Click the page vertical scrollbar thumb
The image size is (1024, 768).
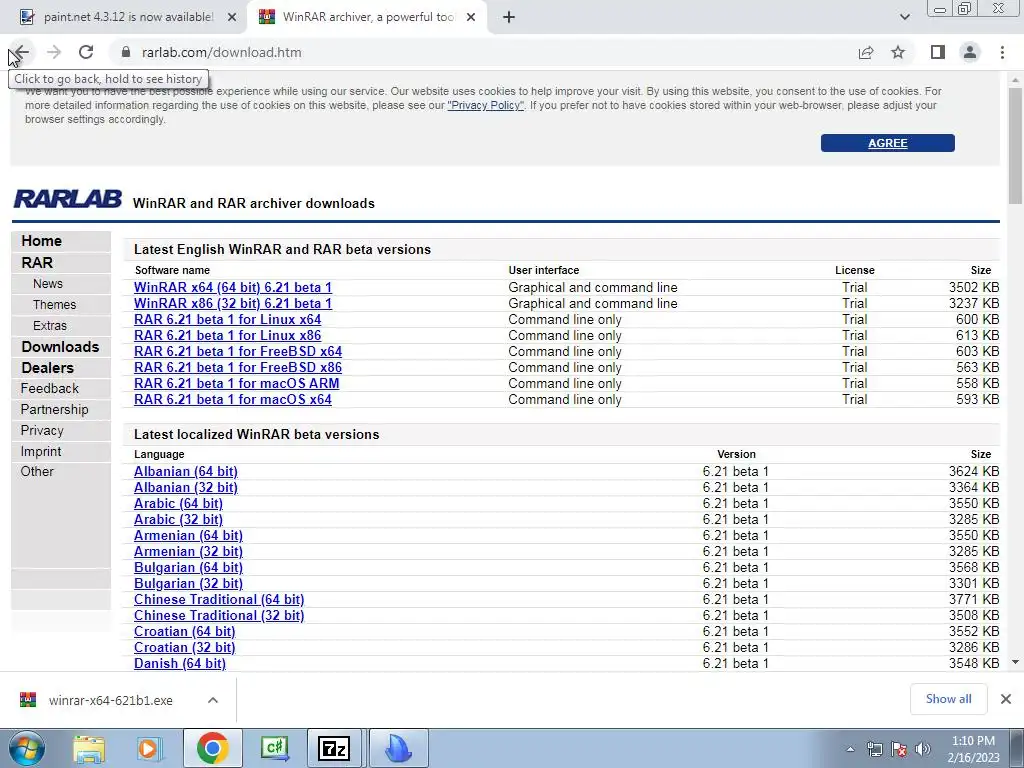[1015, 147]
